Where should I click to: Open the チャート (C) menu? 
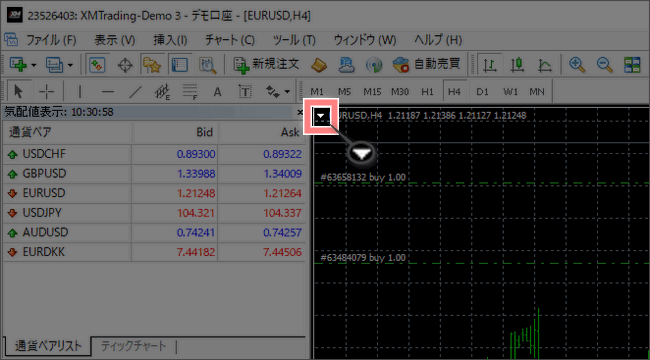pyautogui.click(x=230, y=40)
